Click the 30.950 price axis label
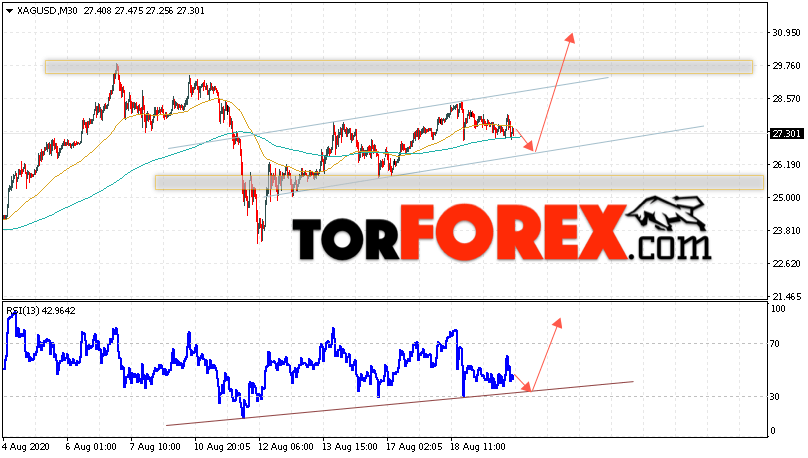This screenshot has height=458, width=808. [x=786, y=32]
